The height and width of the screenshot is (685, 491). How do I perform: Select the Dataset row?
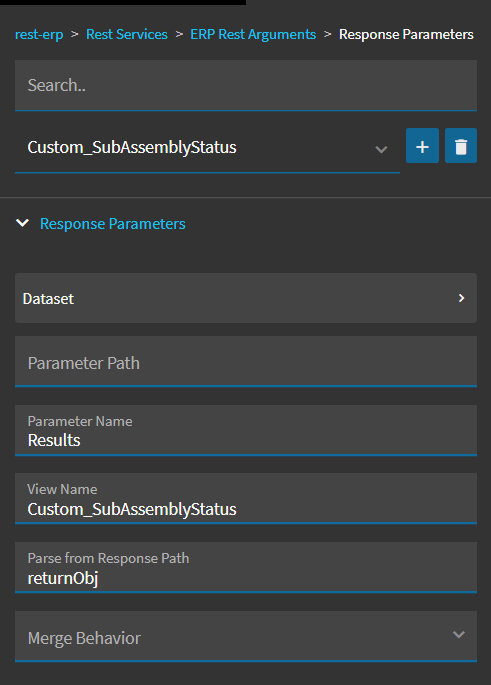[x=246, y=298]
